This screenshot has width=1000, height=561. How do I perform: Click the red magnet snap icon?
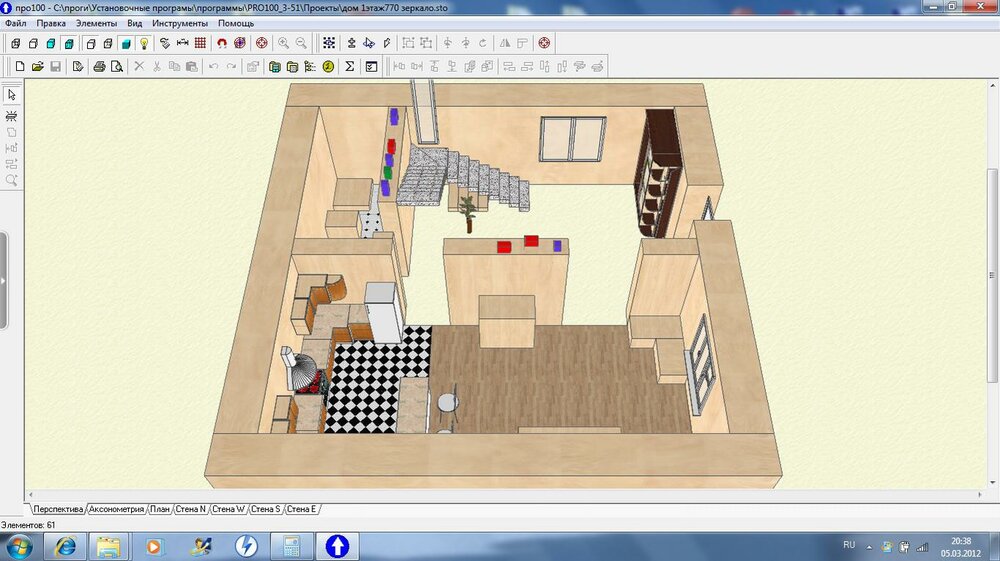coord(222,43)
